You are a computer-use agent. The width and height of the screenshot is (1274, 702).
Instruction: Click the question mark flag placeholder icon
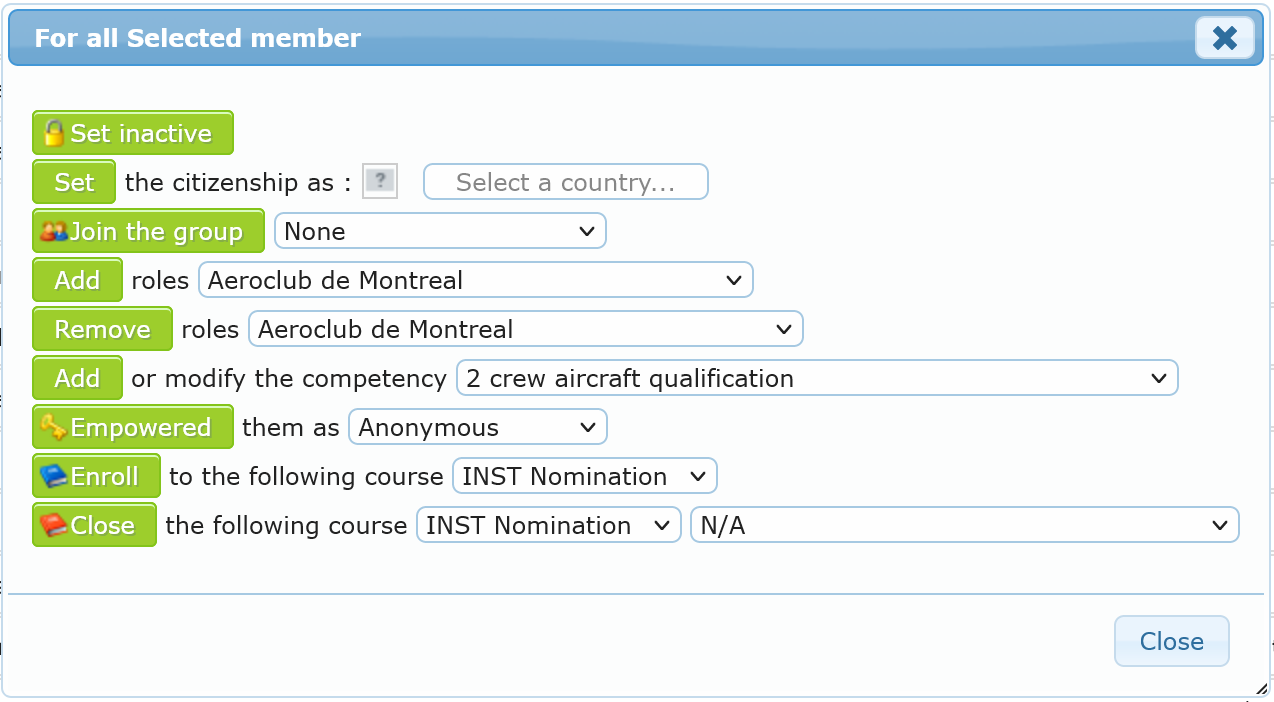click(380, 182)
